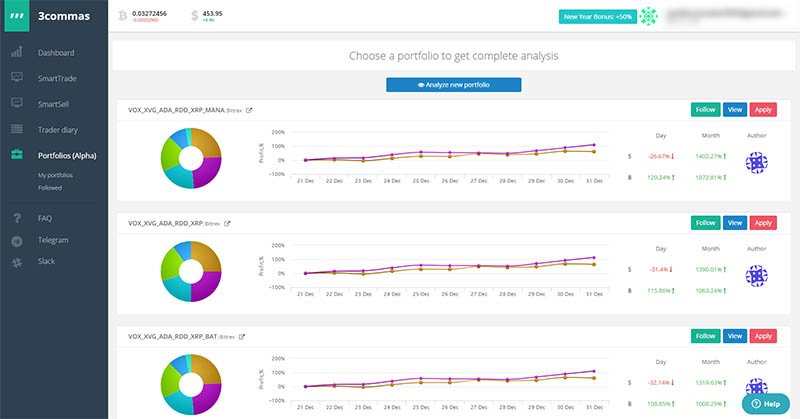Click donut chart of VOX_XVG_ADA_RDD_XRP_MANA portfolio
This screenshot has height=419, width=800.
pyautogui.click(x=191, y=158)
